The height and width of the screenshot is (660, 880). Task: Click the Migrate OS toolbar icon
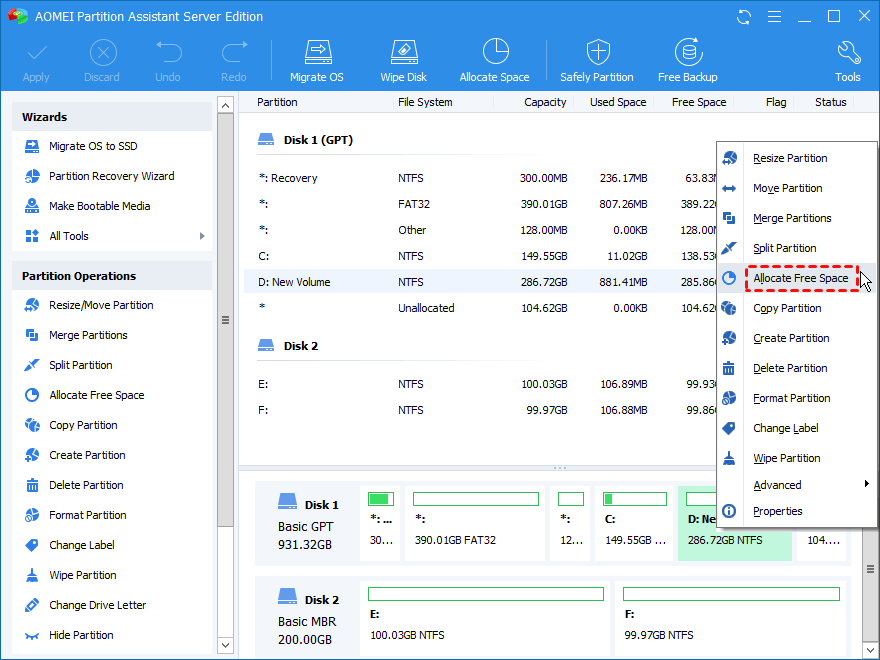316,60
